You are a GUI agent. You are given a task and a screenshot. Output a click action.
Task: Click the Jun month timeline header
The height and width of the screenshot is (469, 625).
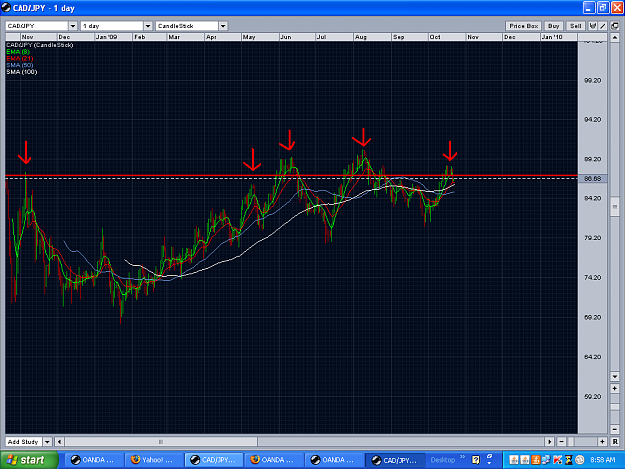click(x=297, y=37)
